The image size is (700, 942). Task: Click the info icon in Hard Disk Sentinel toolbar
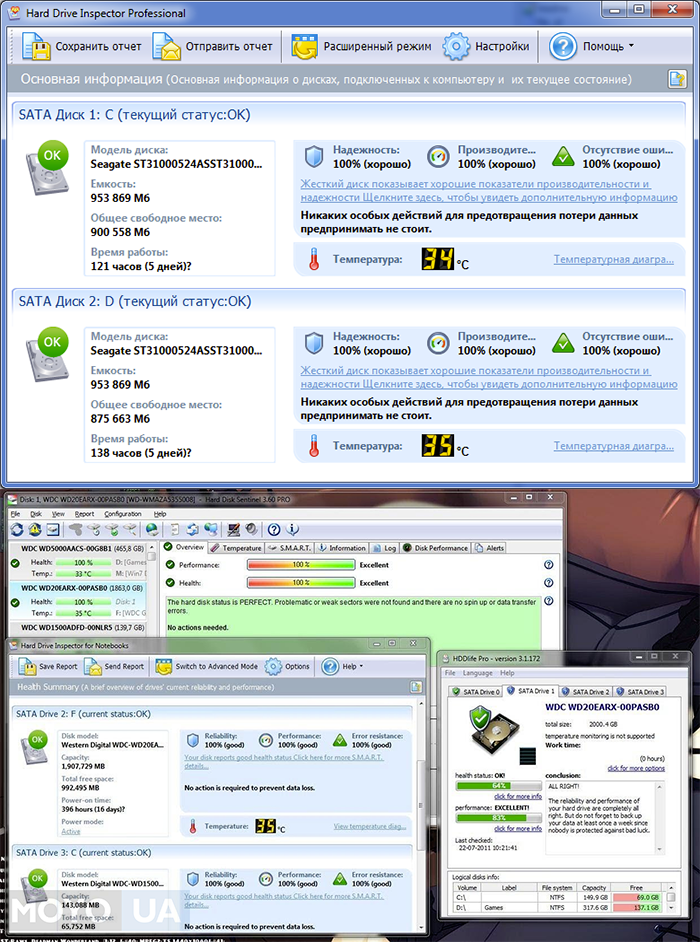[292, 529]
